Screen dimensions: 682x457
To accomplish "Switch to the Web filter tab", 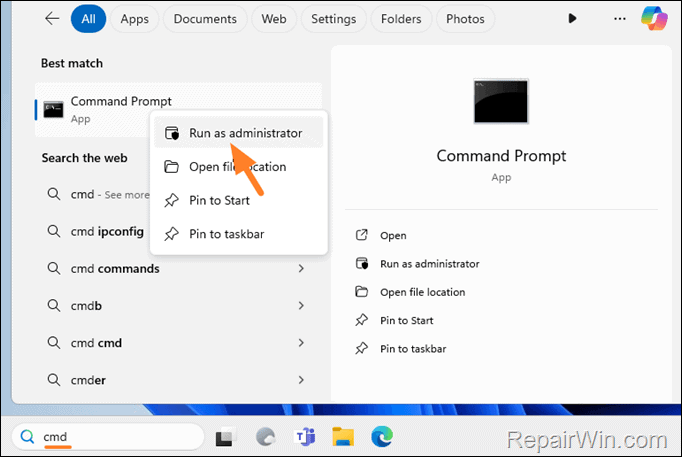I will pos(274,19).
